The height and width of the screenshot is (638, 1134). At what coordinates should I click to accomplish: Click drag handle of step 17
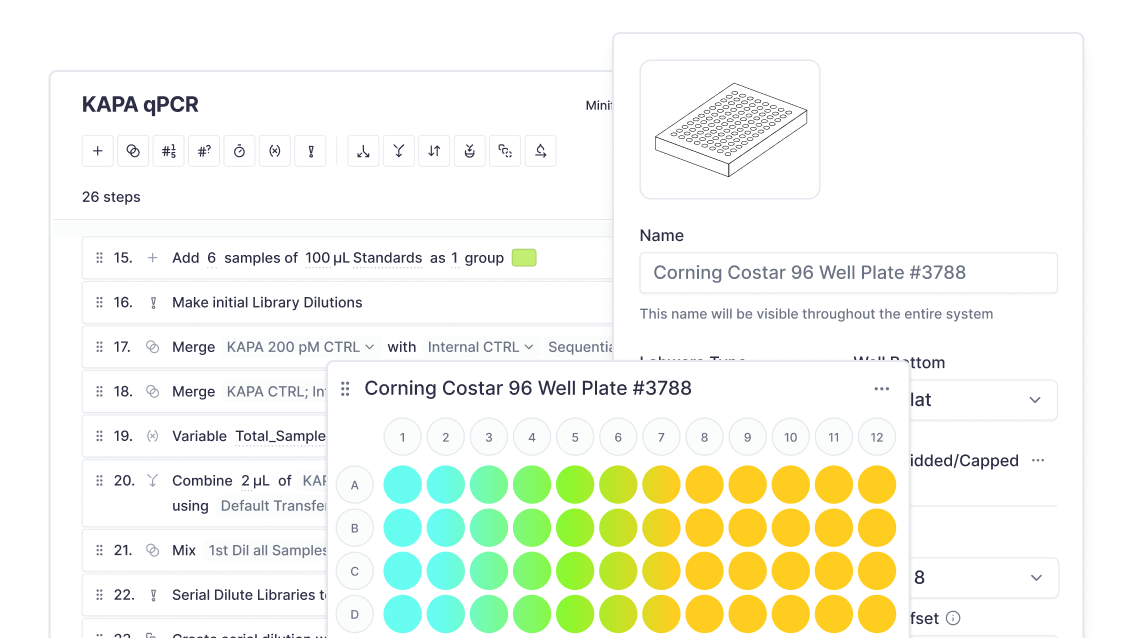[x=99, y=347]
